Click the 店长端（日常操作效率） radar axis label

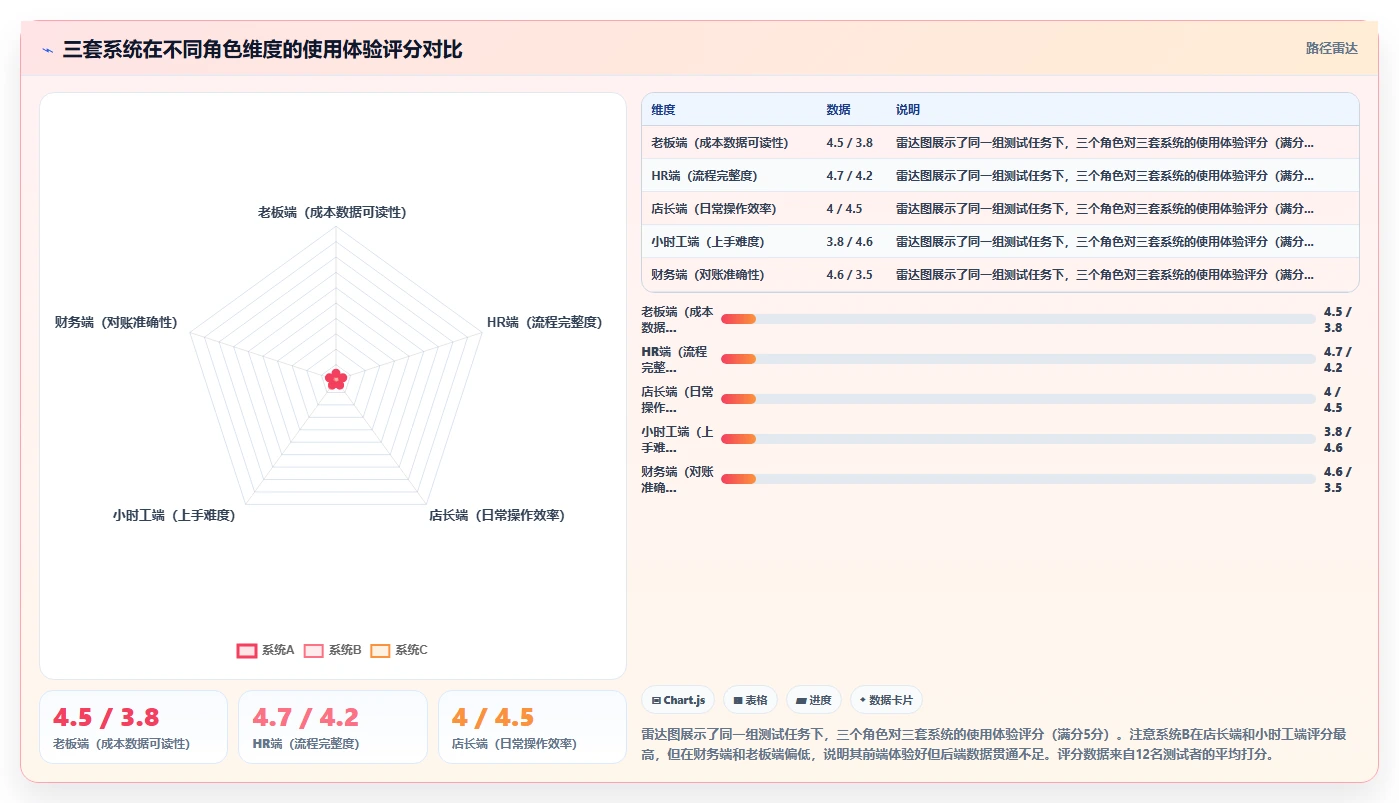click(497, 515)
